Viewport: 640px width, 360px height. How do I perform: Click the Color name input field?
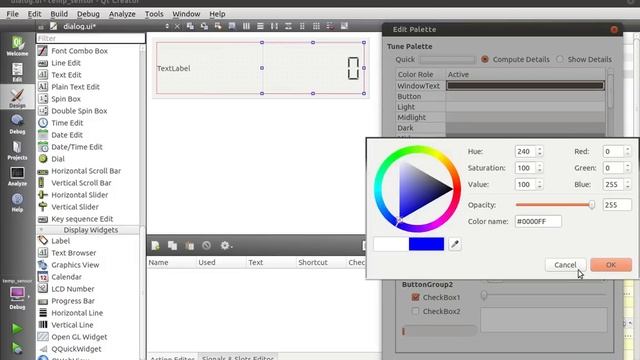(x=538, y=221)
